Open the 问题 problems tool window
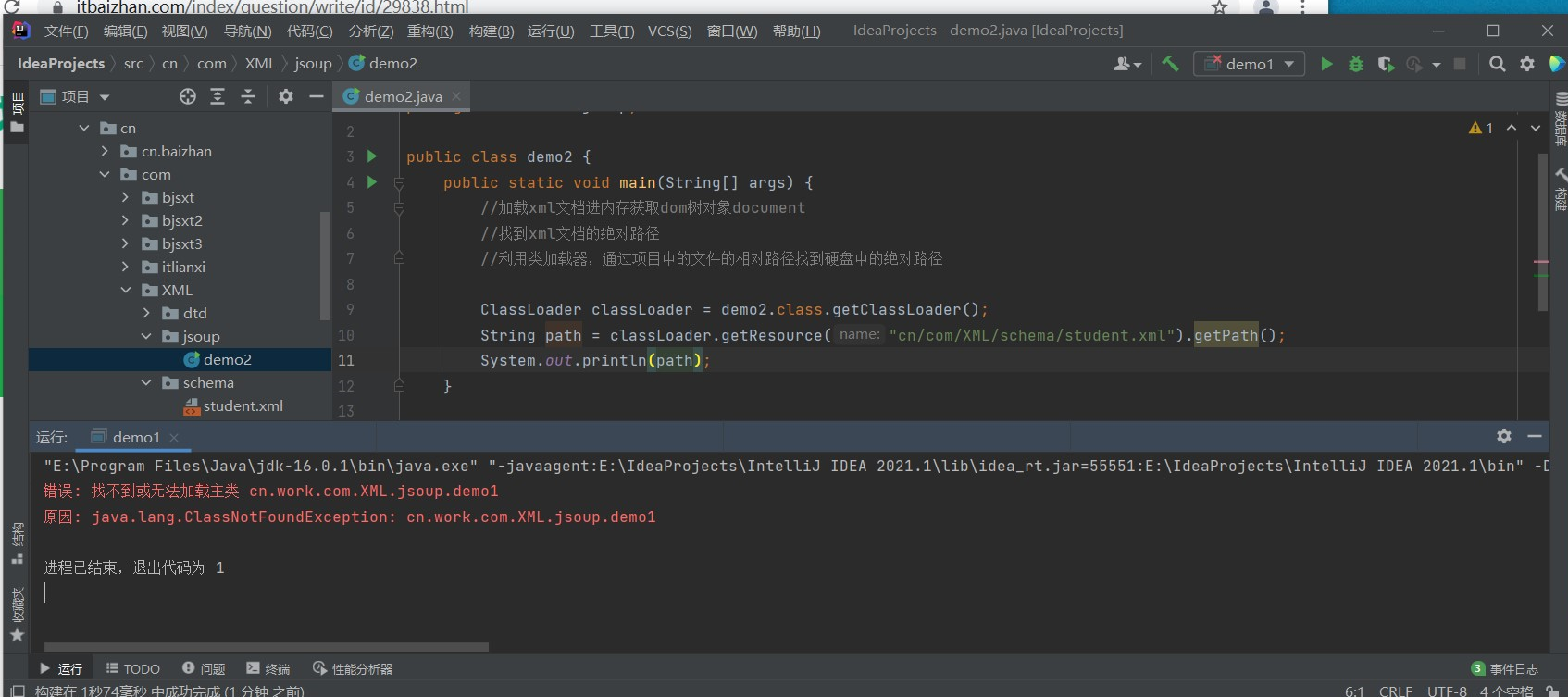 pyautogui.click(x=204, y=668)
